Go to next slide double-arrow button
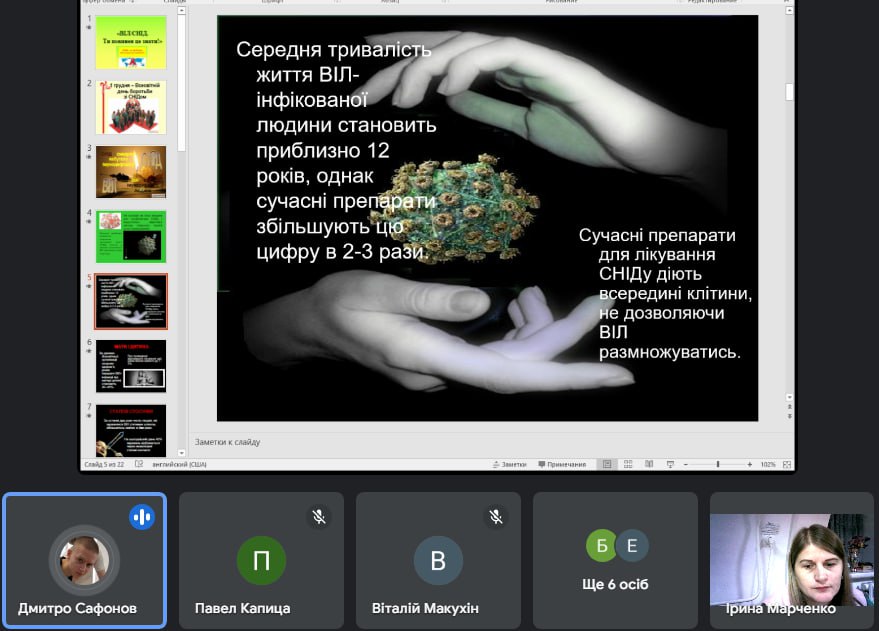879x631 pixels. 789,416
